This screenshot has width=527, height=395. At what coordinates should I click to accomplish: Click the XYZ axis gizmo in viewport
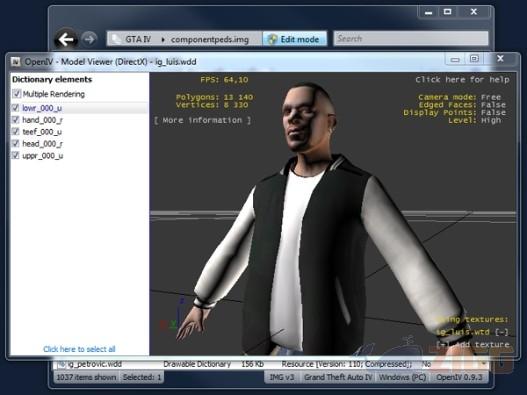pyautogui.click(x=173, y=314)
